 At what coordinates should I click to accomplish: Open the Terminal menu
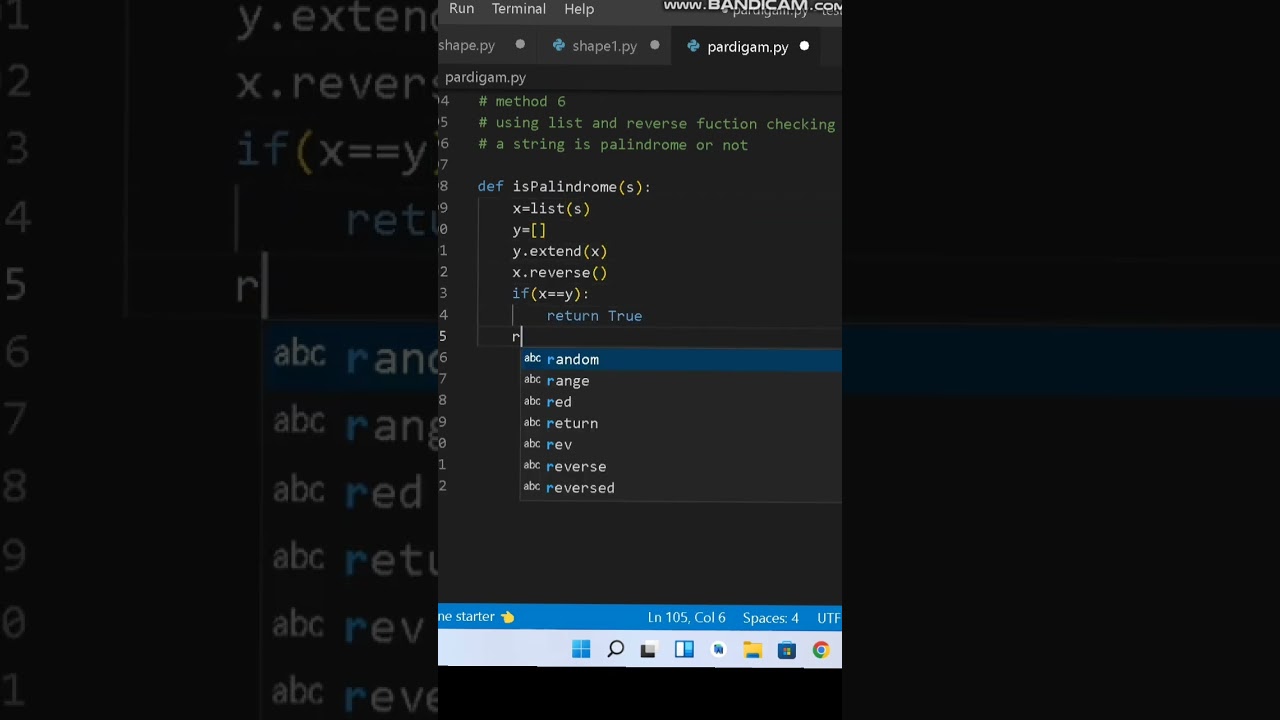(x=519, y=9)
